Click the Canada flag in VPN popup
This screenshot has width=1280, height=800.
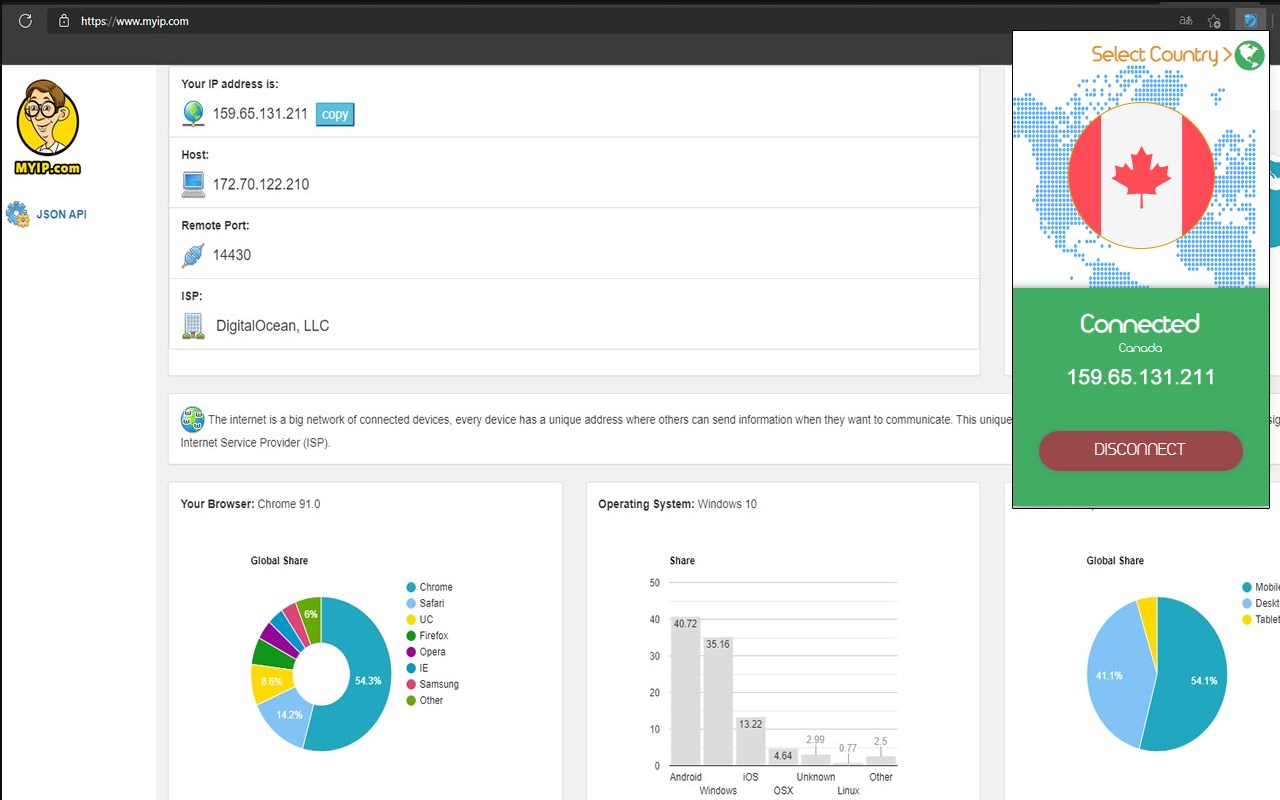1141,175
